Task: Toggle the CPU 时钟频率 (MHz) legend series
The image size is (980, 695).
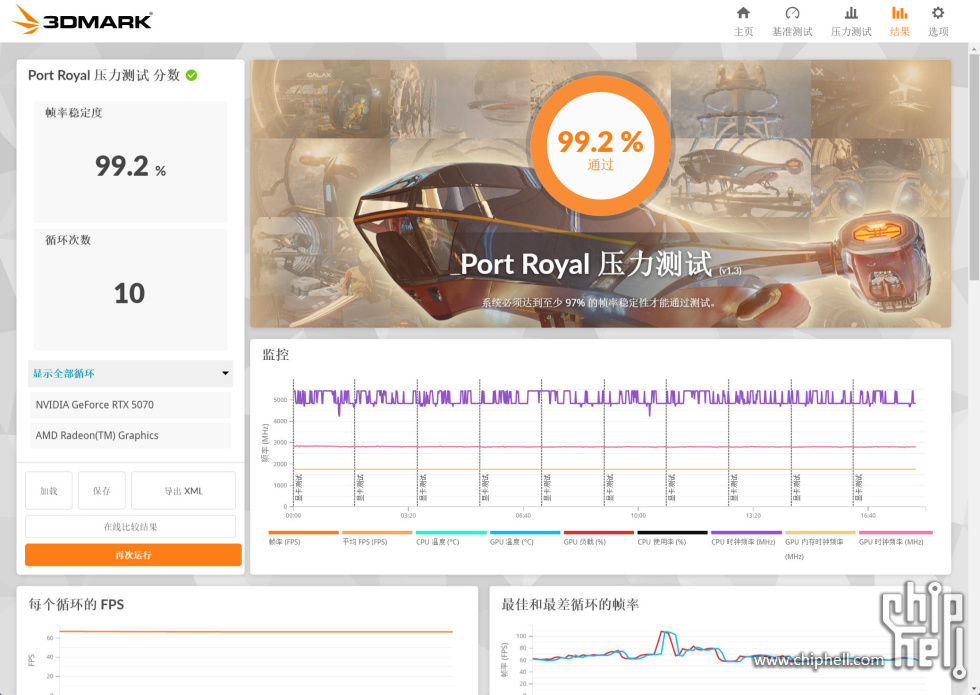Action: pos(743,541)
